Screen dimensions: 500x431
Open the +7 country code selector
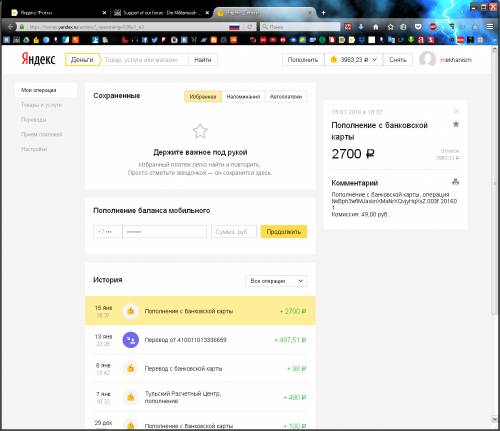(x=108, y=232)
